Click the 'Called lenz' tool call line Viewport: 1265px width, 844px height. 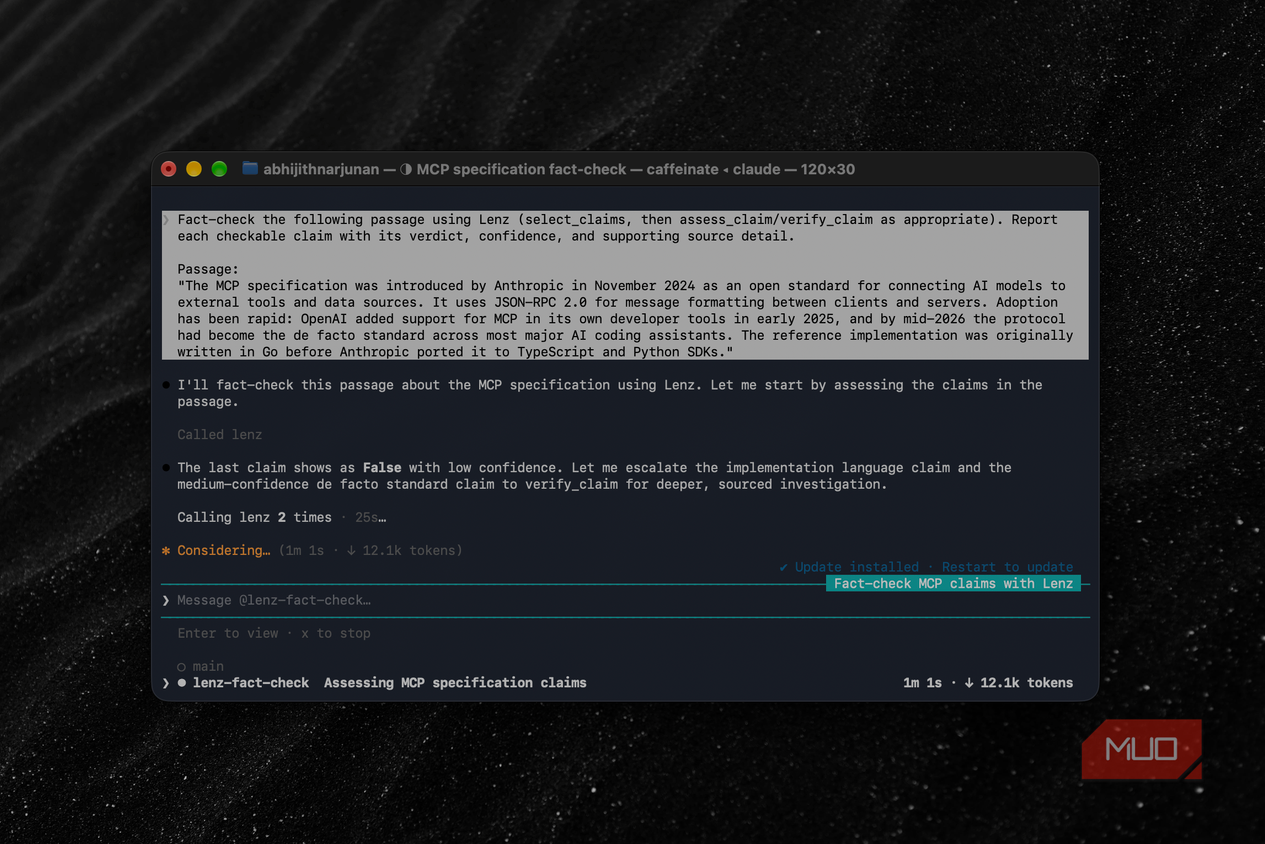pyautogui.click(x=220, y=434)
